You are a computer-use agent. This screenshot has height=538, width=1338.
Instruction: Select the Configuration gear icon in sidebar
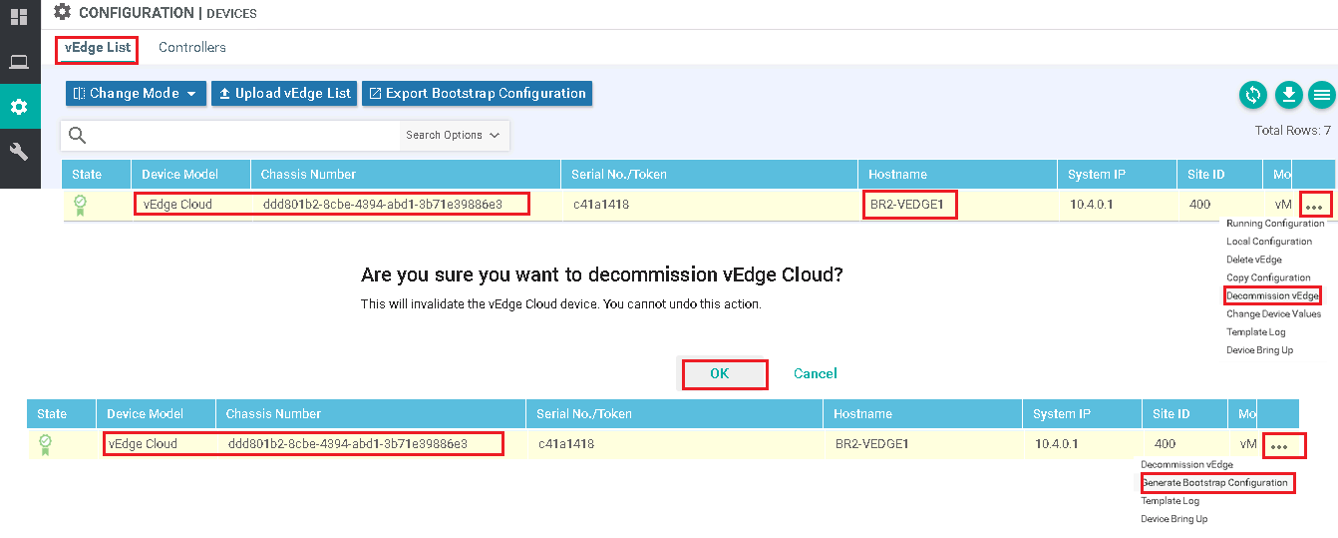click(x=18, y=107)
